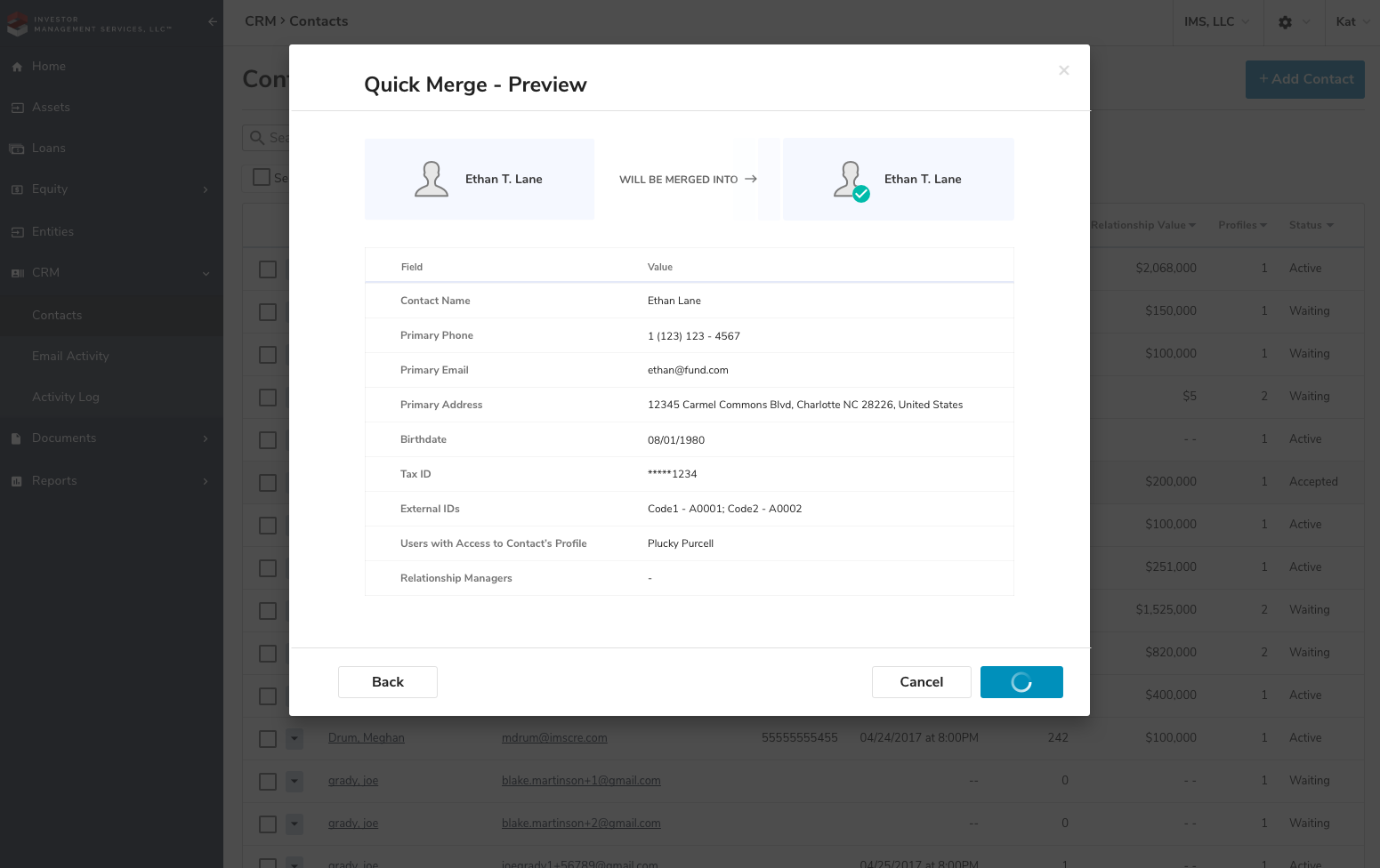Viewport: 1380px width, 868px height.
Task: Click the Reports icon in sidebar
Action: tap(16, 481)
